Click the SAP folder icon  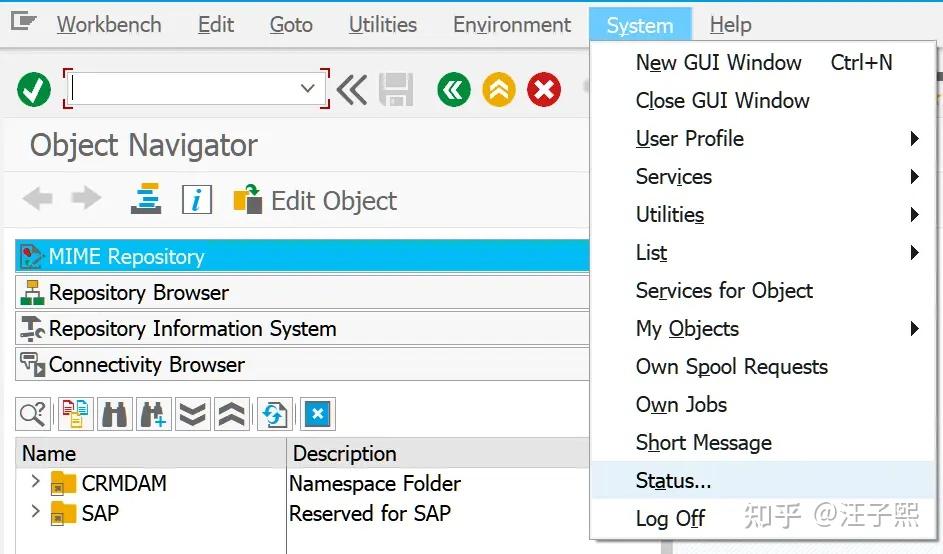click(x=63, y=513)
